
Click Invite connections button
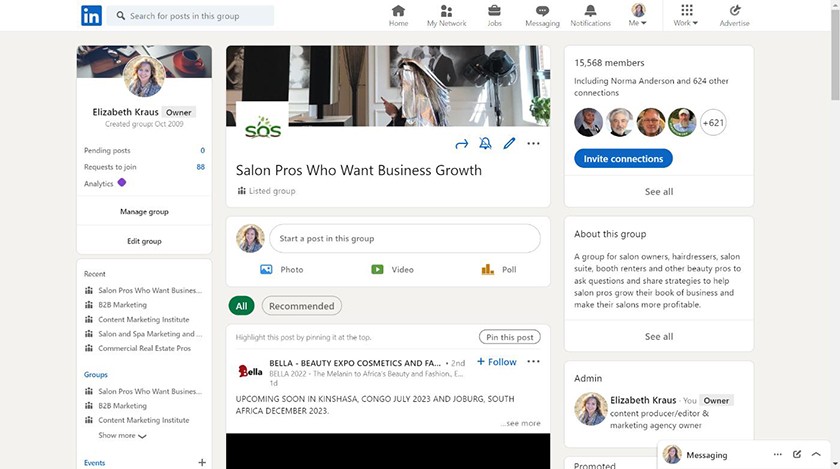click(x=623, y=159)
